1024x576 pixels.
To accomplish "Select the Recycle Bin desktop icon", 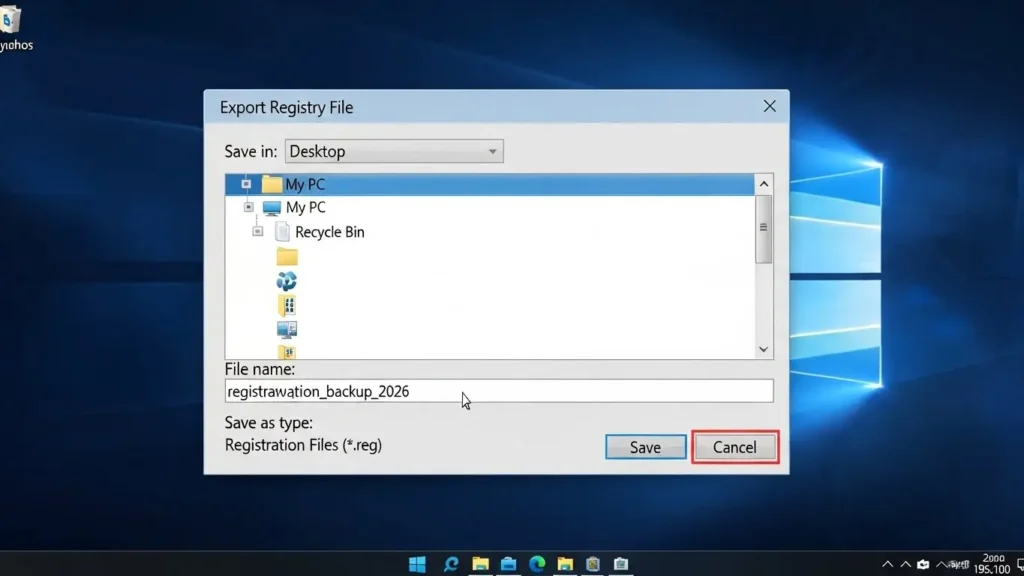I will (14, 24).
